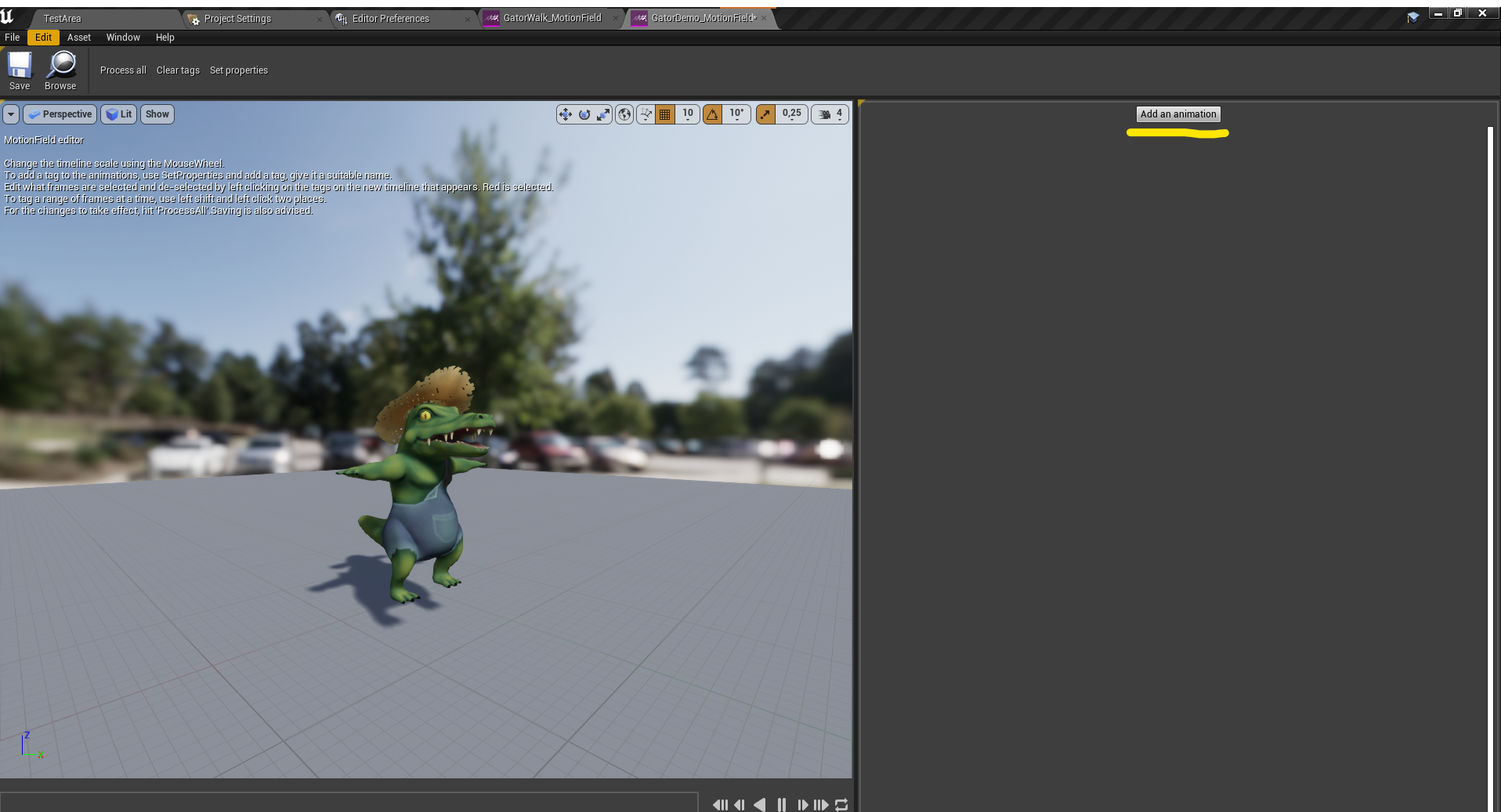Jump to start of animation
Screen dimensions: 1501x812
(x=720, y=805)
